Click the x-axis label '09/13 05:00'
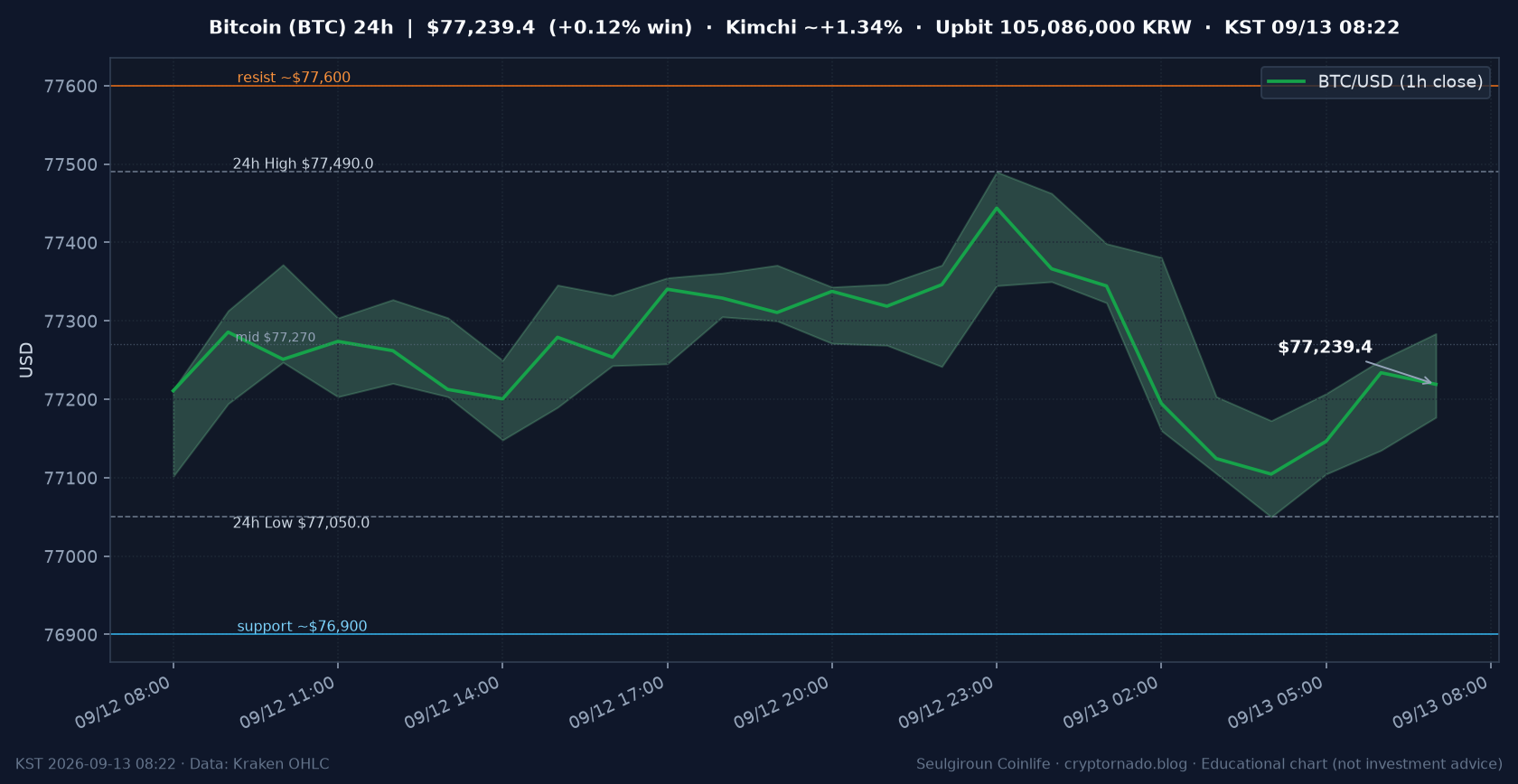 (x=1276, y=703)
